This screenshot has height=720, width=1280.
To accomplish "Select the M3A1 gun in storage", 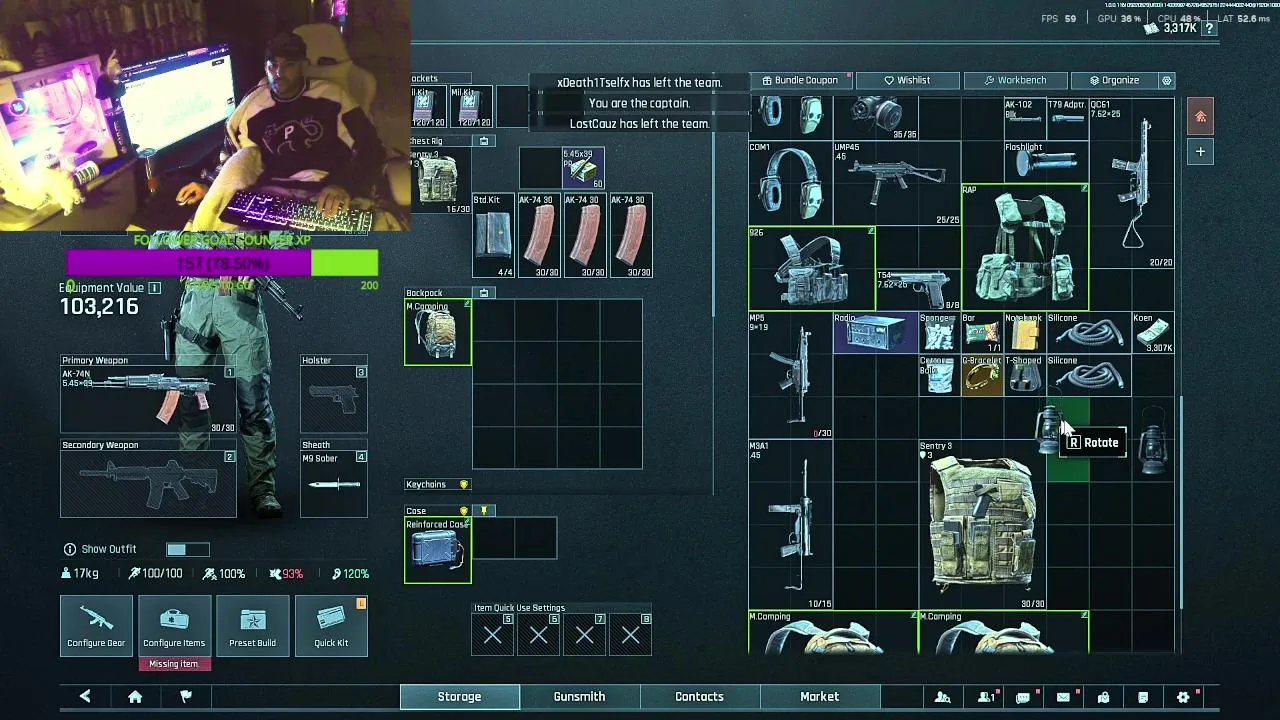I will (790, 524).
